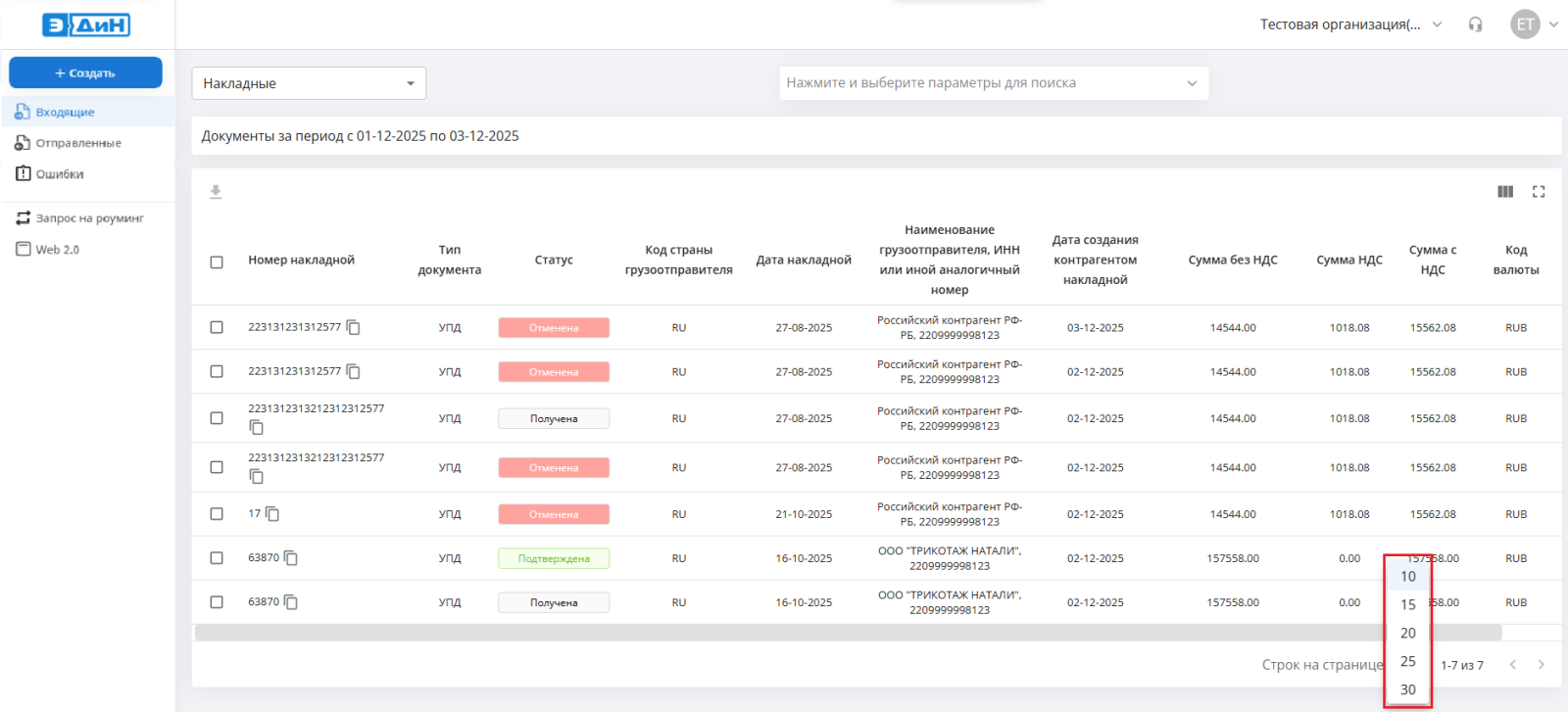Toggle fullscreen table view icon
Screen dimensions: 1568x712
[x=1539, y=192]
